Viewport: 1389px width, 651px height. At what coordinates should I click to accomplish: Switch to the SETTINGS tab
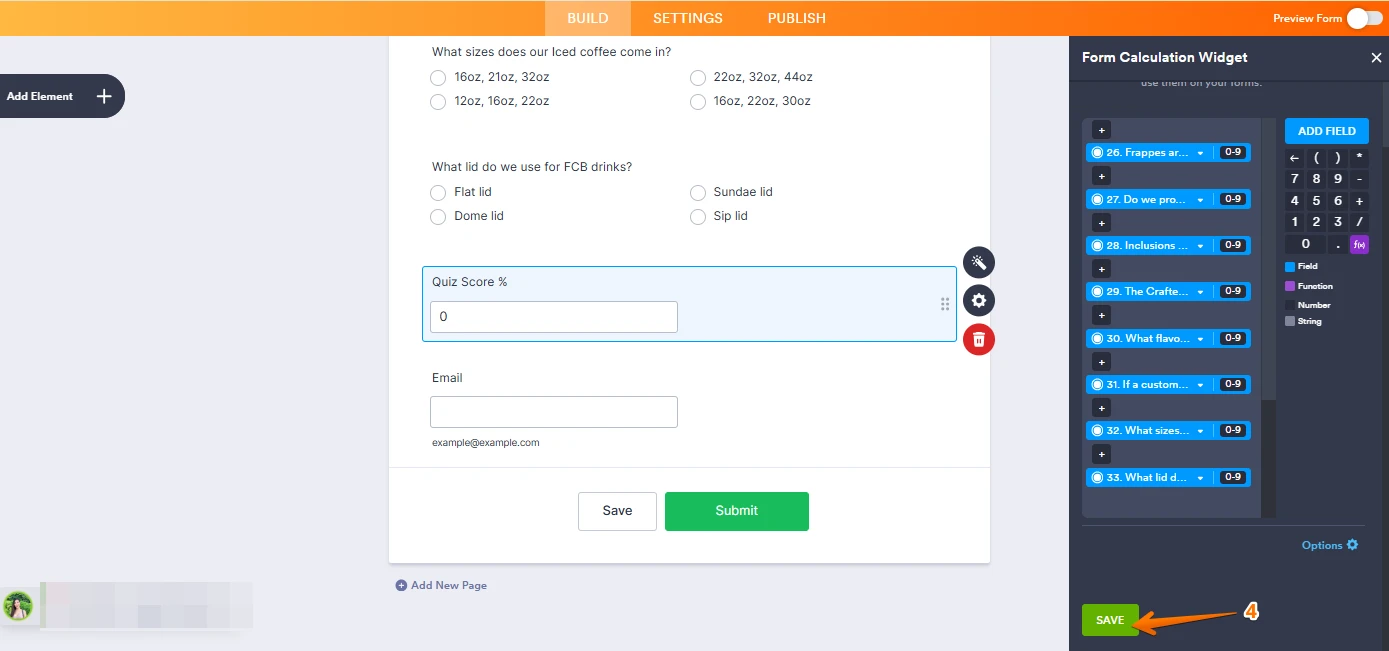tap(687, 17)
